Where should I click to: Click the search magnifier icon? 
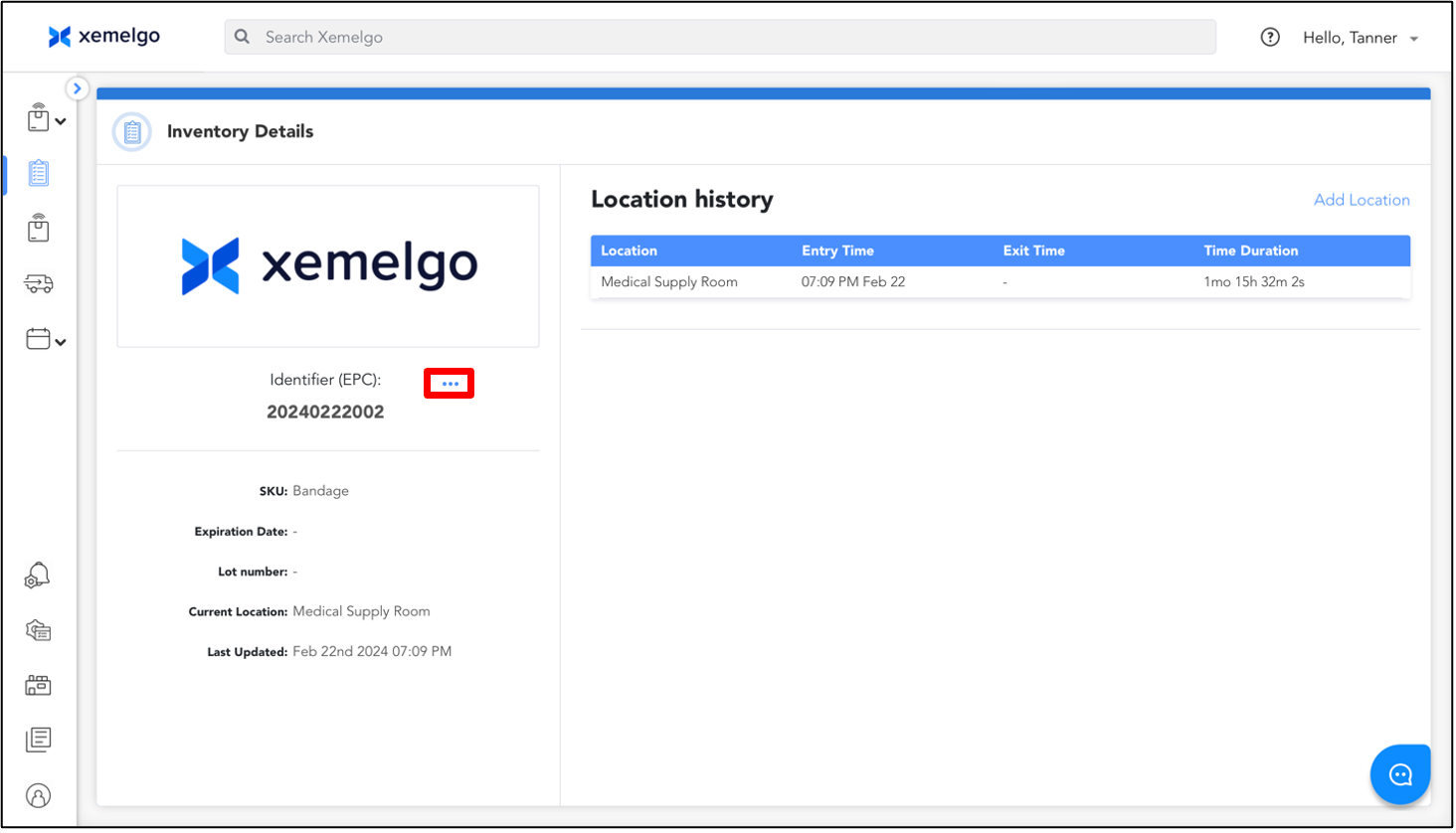click(x=242, y=37)
